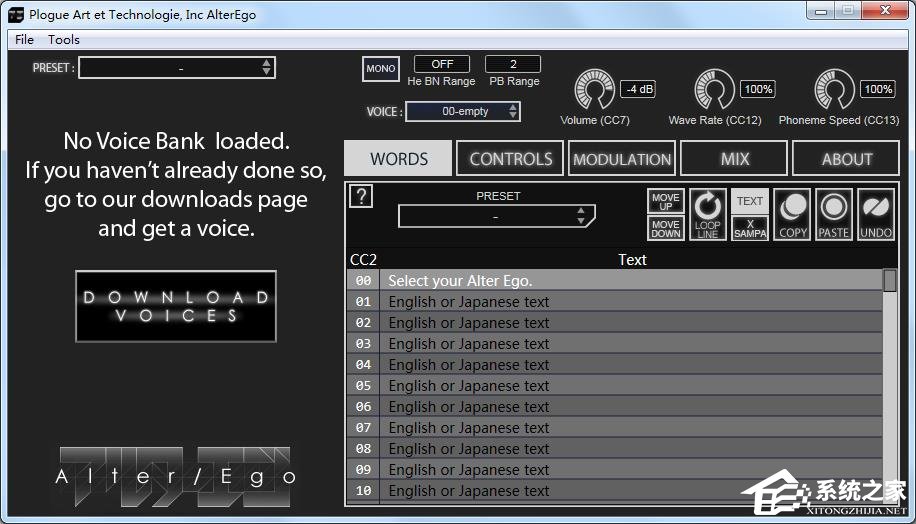Click the Volume (CC7) knob
Image resolution: width=916 pixels, height=524 pixels.
tap(594, 91)
